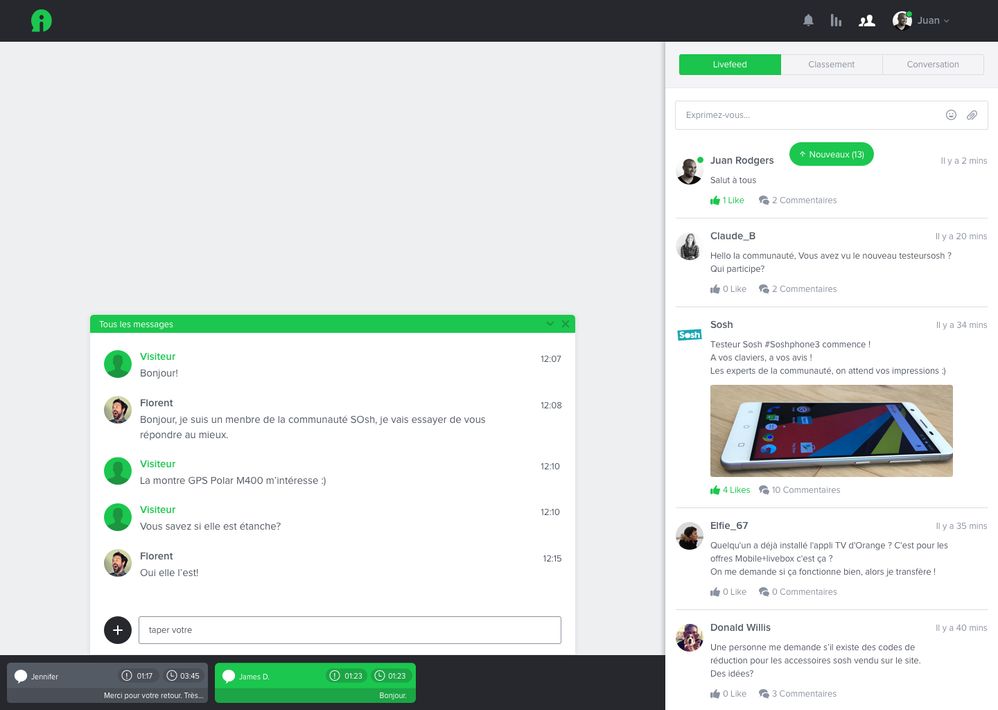The width and height of the screenshot is (998, 710).
Task: Toggle like on the Sosh phone post
Action: [730, 490]
